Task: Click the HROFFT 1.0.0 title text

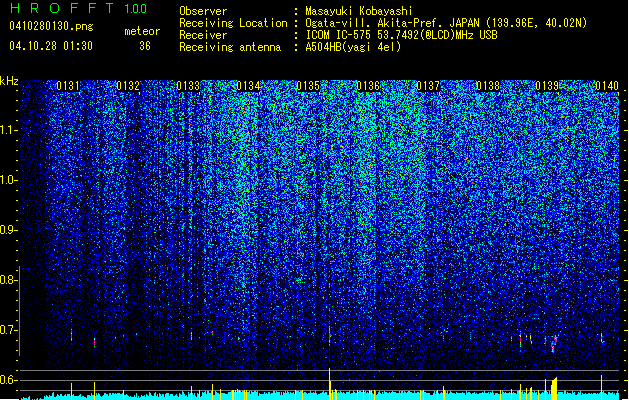Action: coord(79,8)
